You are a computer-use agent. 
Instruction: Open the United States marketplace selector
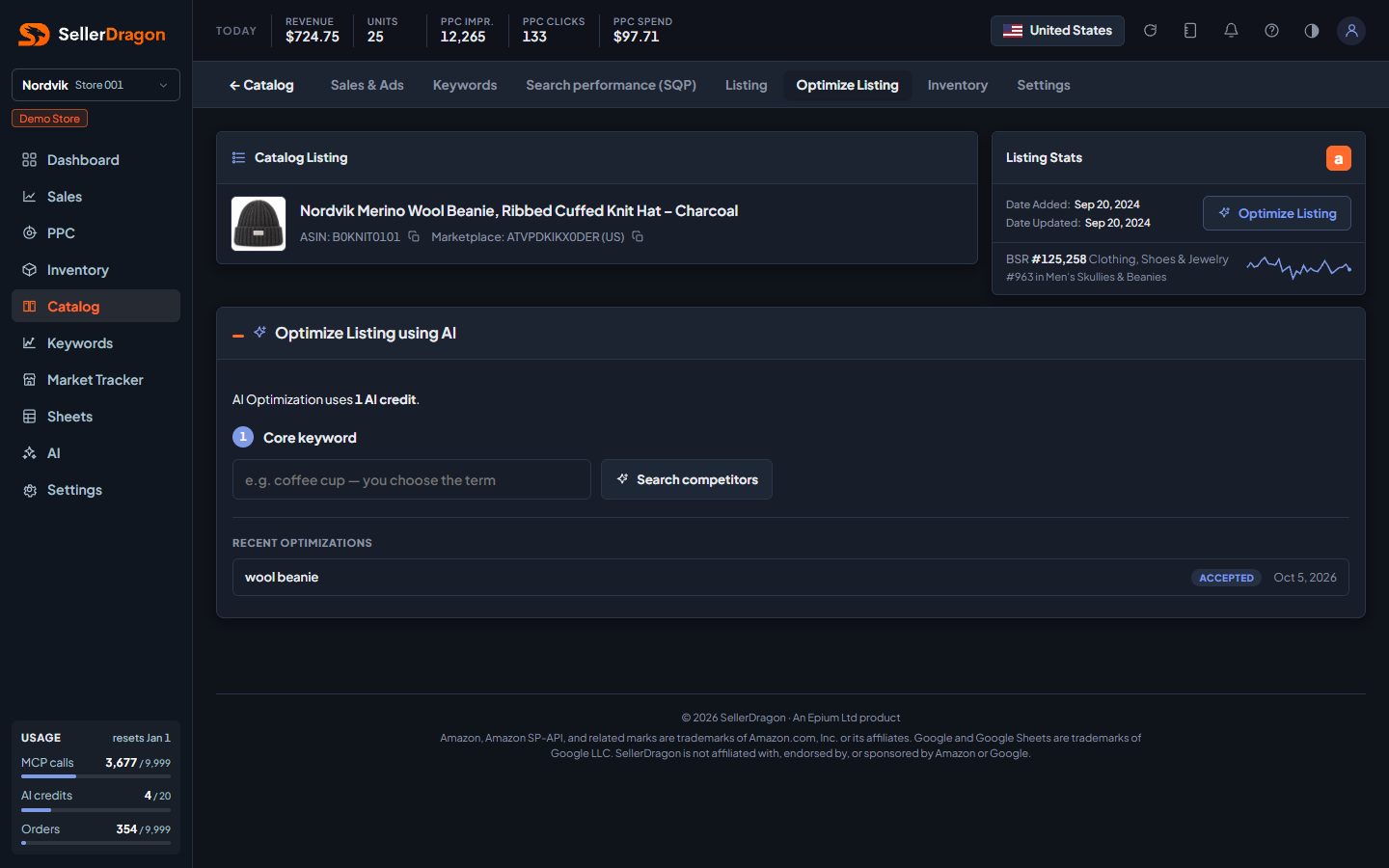(x=1057, y=31)
